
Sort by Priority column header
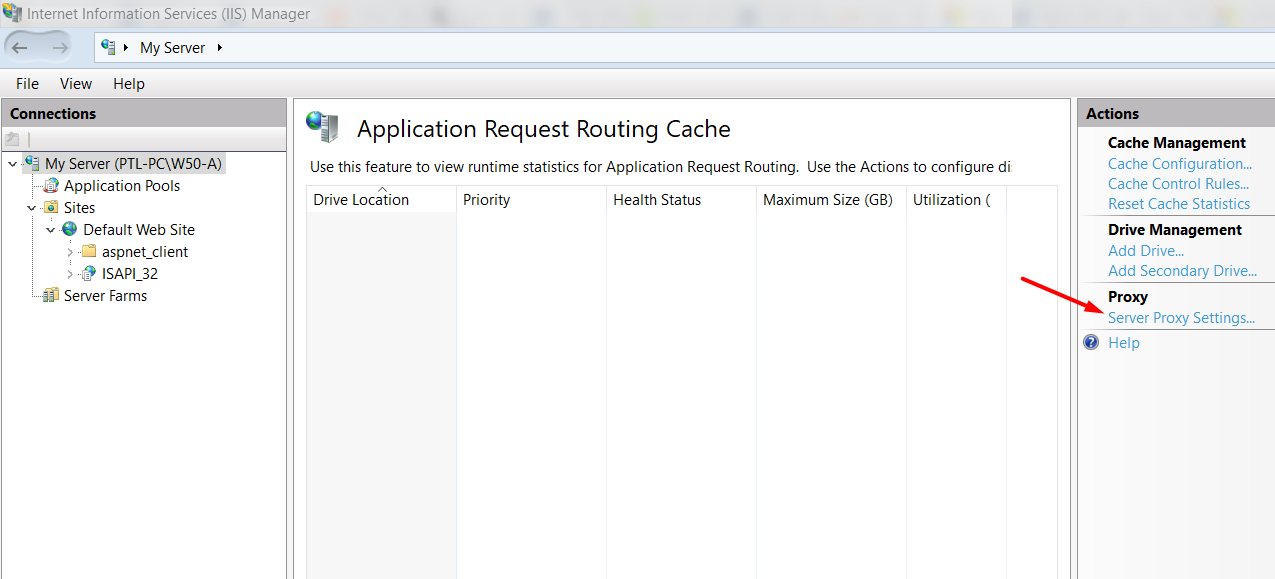[x=531, y=199]
